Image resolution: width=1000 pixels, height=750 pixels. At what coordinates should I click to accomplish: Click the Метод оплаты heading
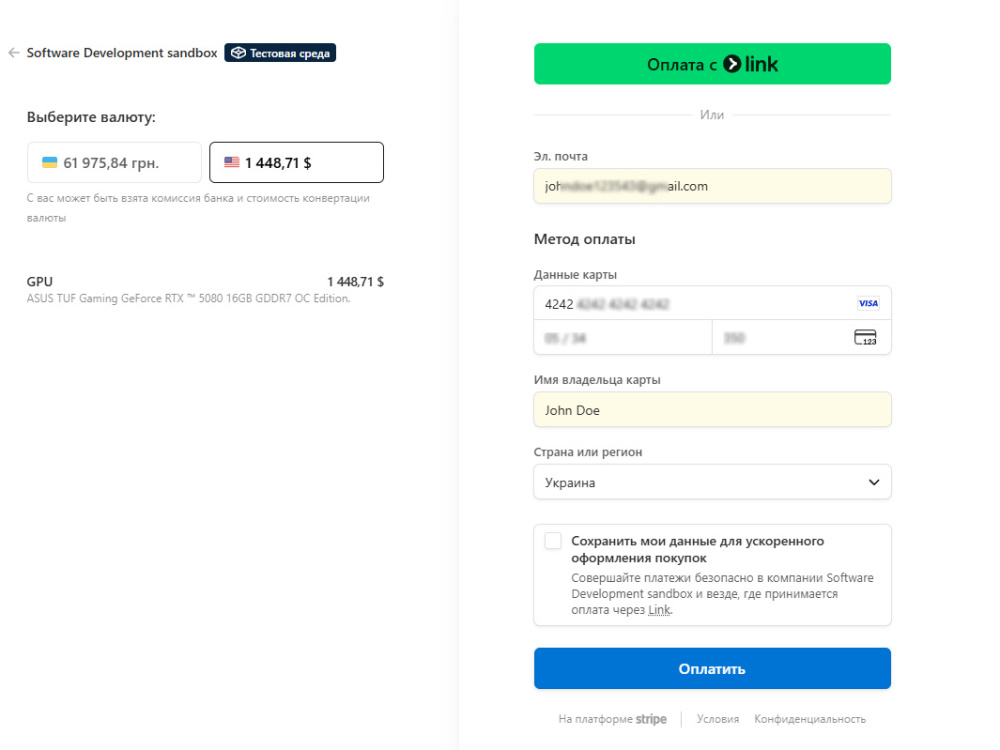(584, 239)
